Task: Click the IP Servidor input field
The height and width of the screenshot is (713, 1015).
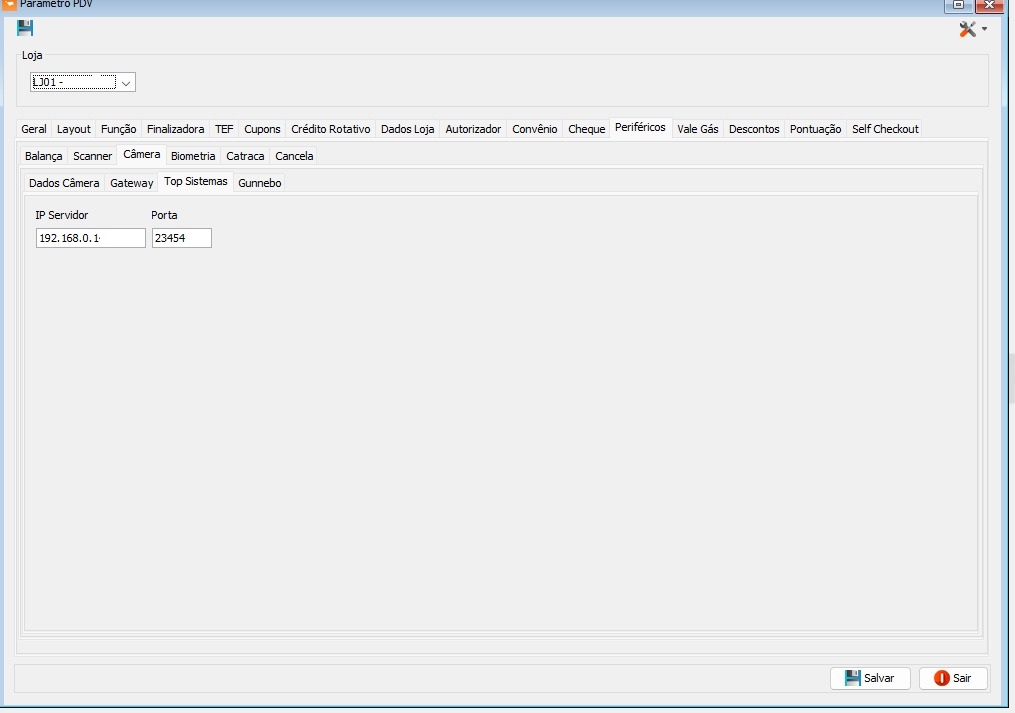Action: point(90,238)
